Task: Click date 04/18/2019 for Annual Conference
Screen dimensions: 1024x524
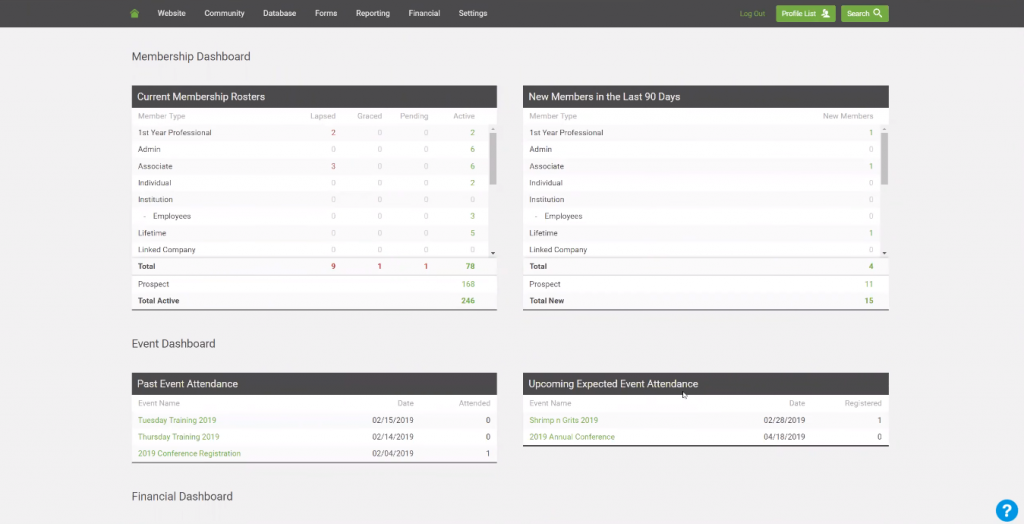Action: (x=784, y=436)
